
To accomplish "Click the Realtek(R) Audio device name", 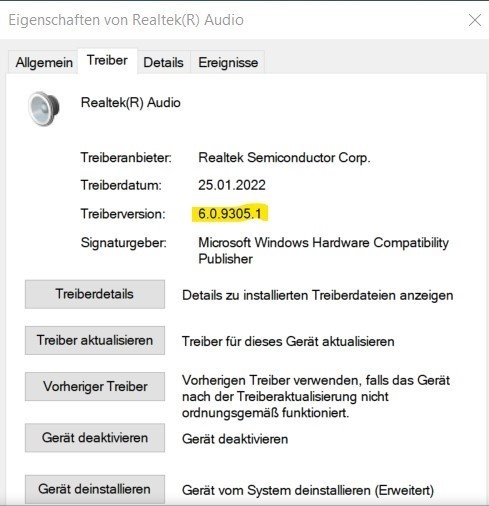I will pyautogui.click(x=131, y=103).
